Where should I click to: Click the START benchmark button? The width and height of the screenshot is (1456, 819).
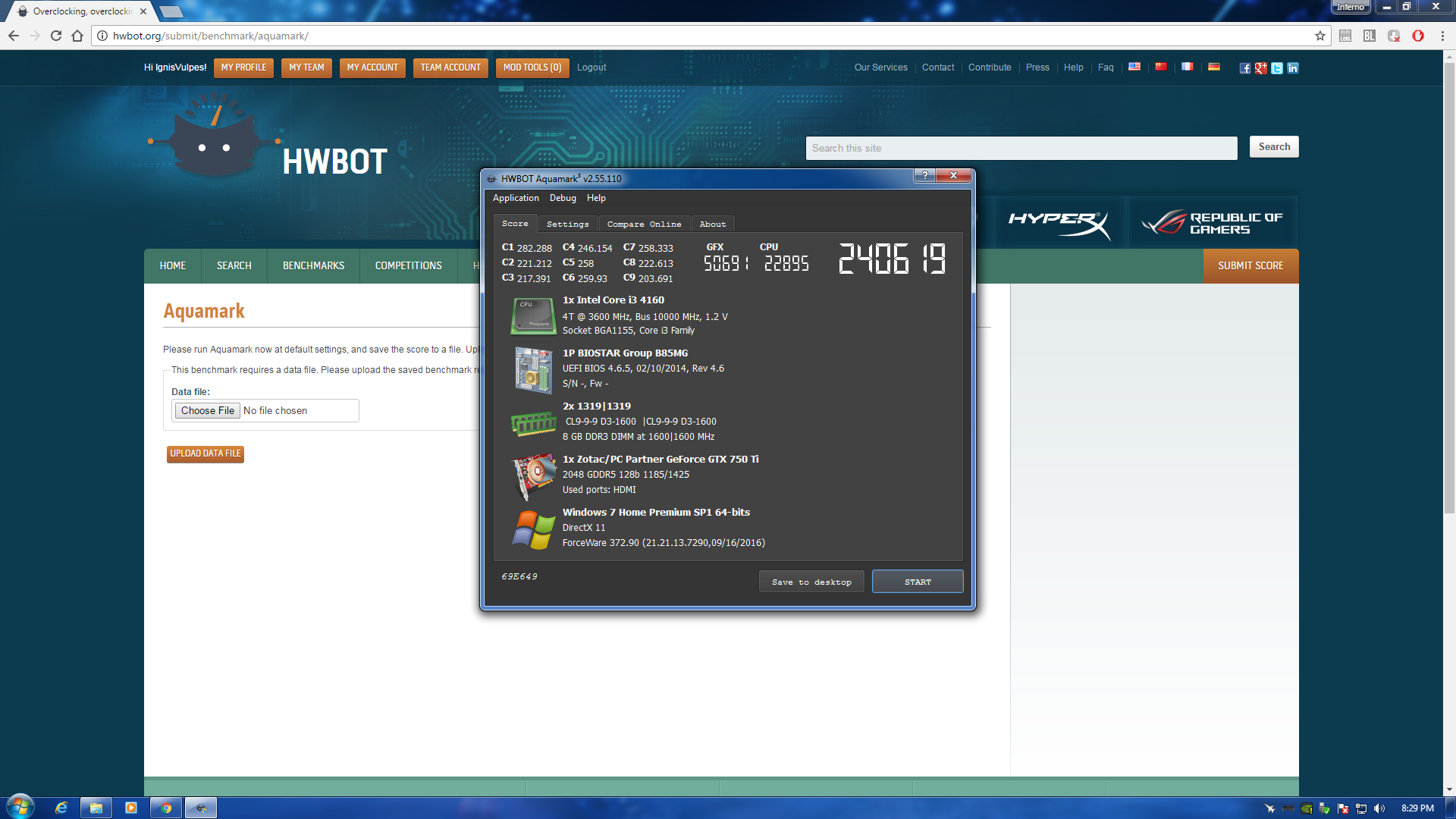point(918,582)
